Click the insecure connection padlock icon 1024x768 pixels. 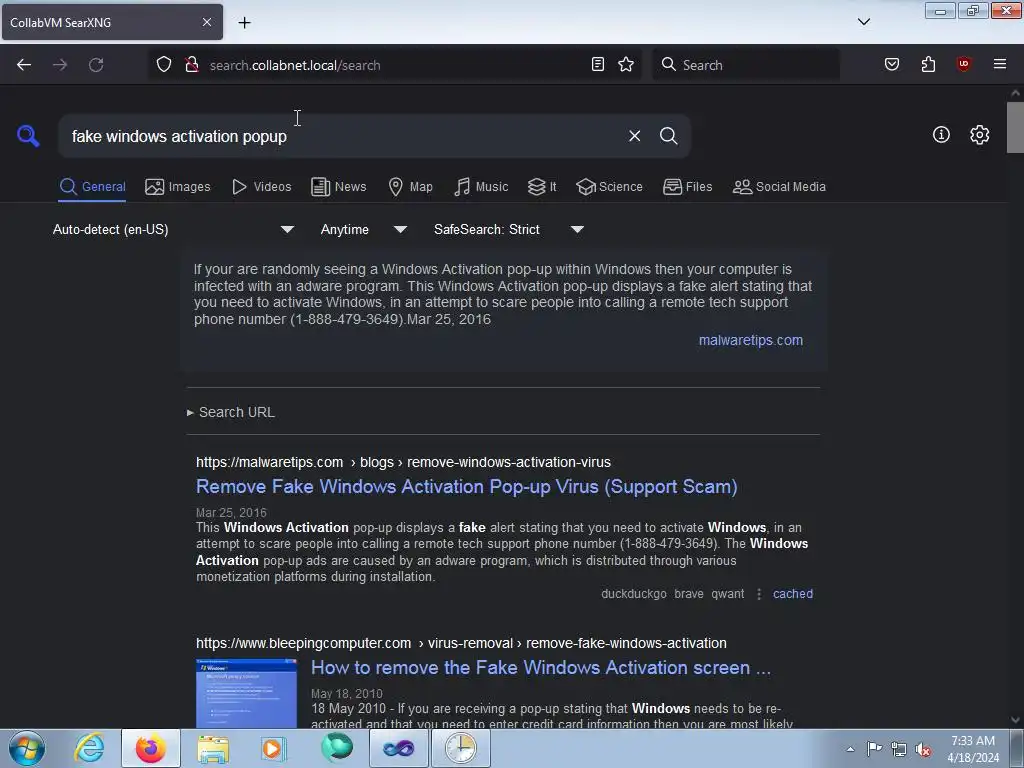coord(191,64)
